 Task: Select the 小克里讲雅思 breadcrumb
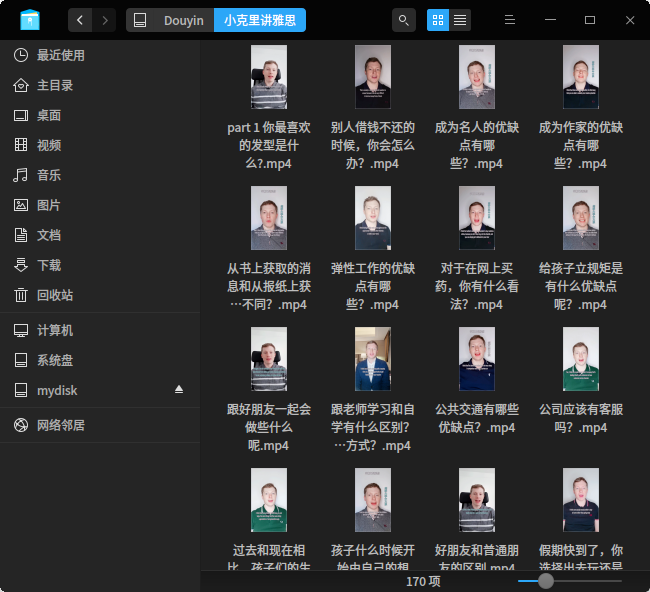[x=260, y=20]
